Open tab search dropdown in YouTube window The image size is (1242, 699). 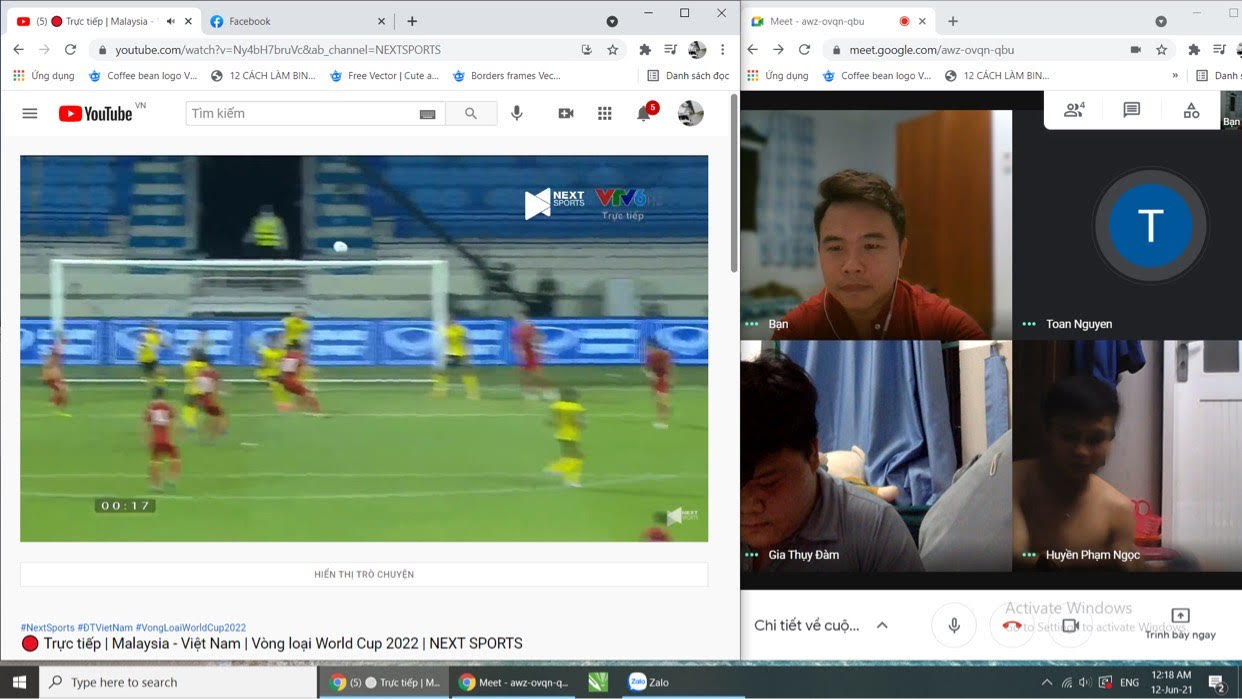click(612, 21)
